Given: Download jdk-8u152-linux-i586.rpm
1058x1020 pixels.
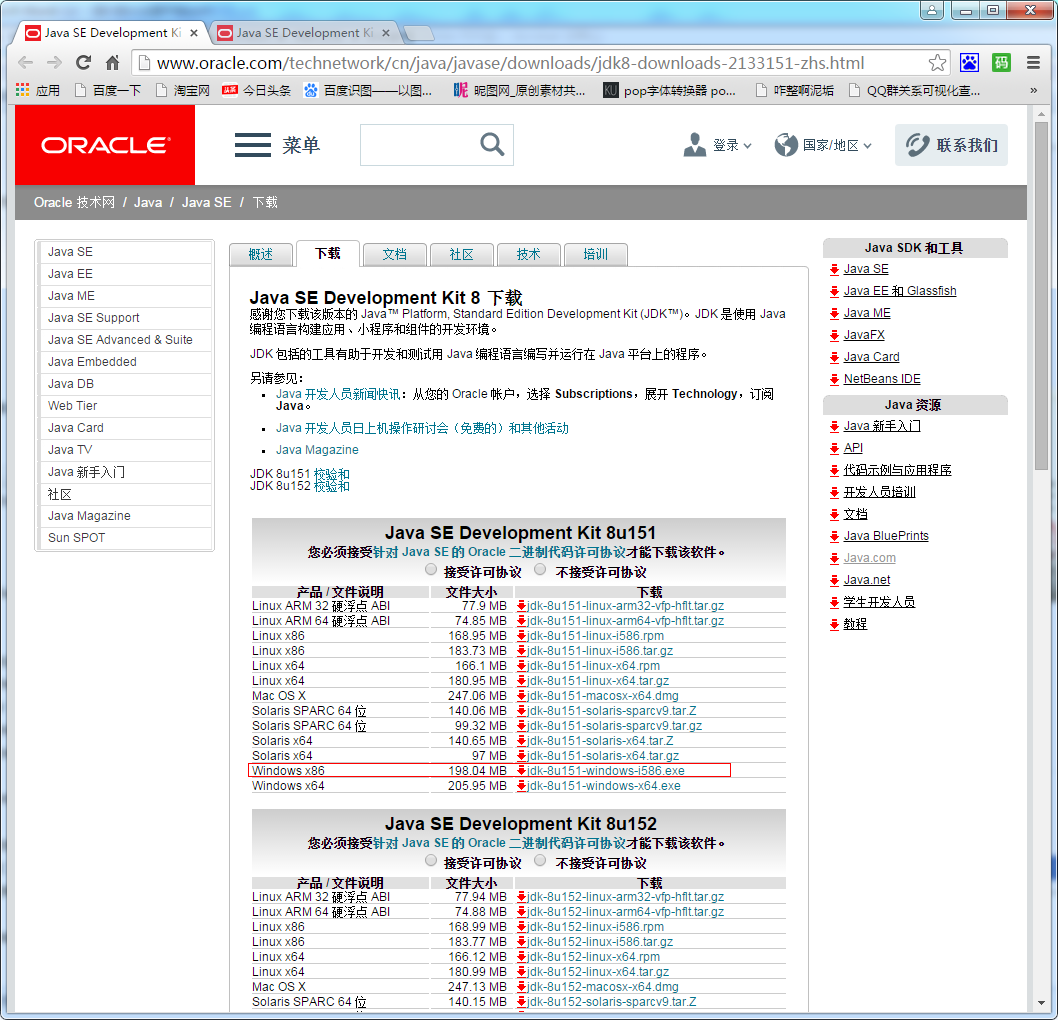Looking at the screenshot, I should (595, 927).
